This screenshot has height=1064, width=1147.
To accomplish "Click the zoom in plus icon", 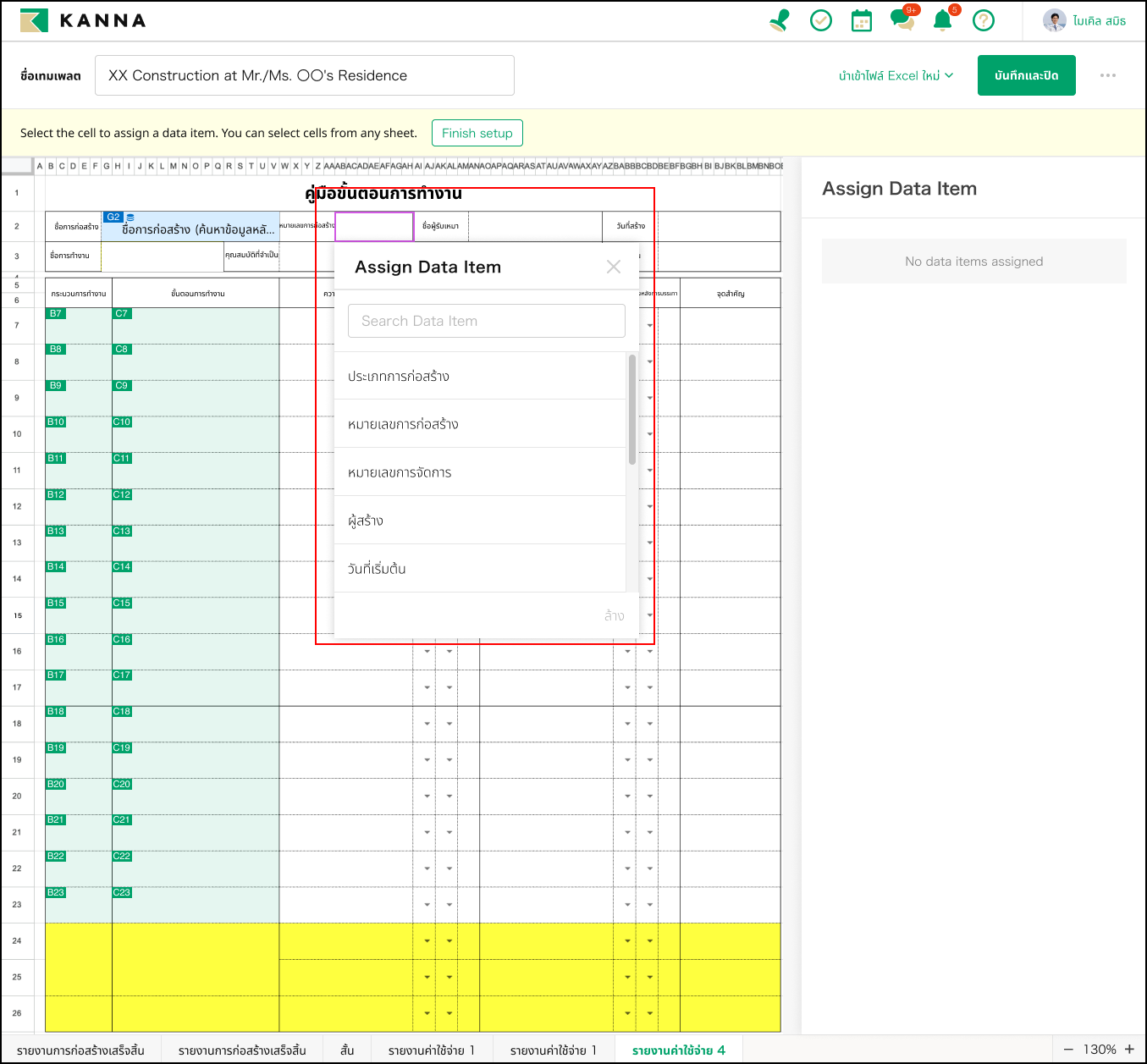I will 1129,1050.
